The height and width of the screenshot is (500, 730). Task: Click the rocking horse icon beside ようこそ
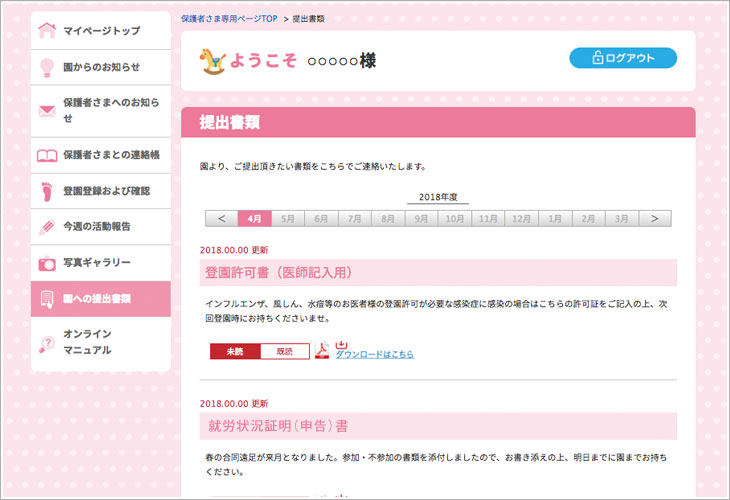coord(213,61)
